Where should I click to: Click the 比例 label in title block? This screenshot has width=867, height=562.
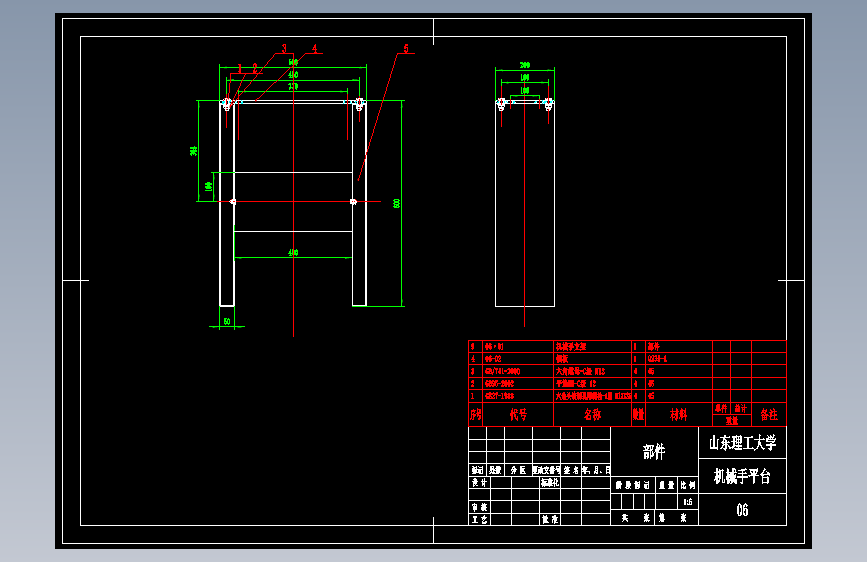coord(688,485)
